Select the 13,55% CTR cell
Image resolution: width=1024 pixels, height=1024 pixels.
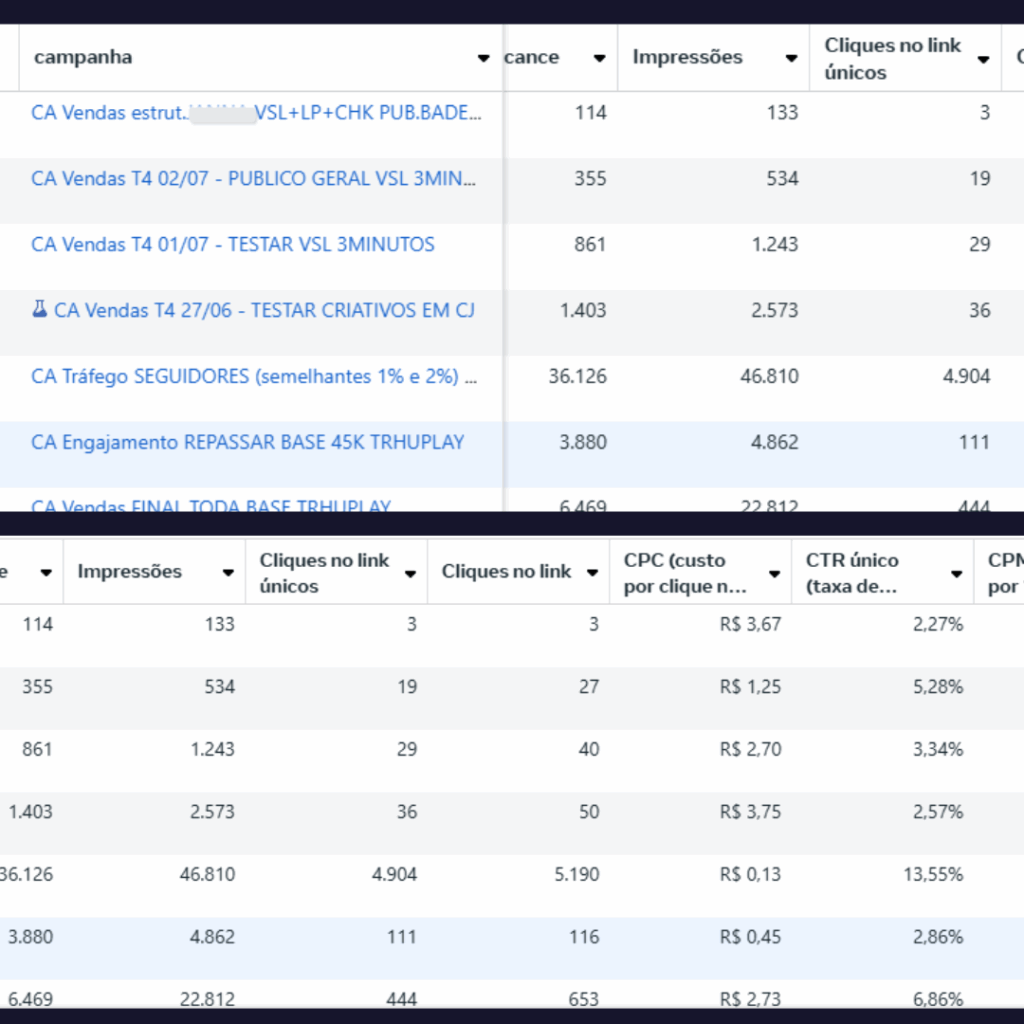(937, 875)
